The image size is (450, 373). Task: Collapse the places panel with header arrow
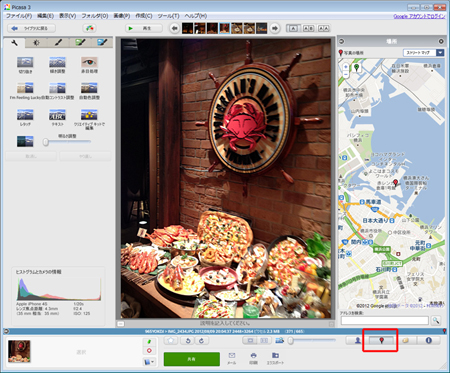[x=342, y=41]
